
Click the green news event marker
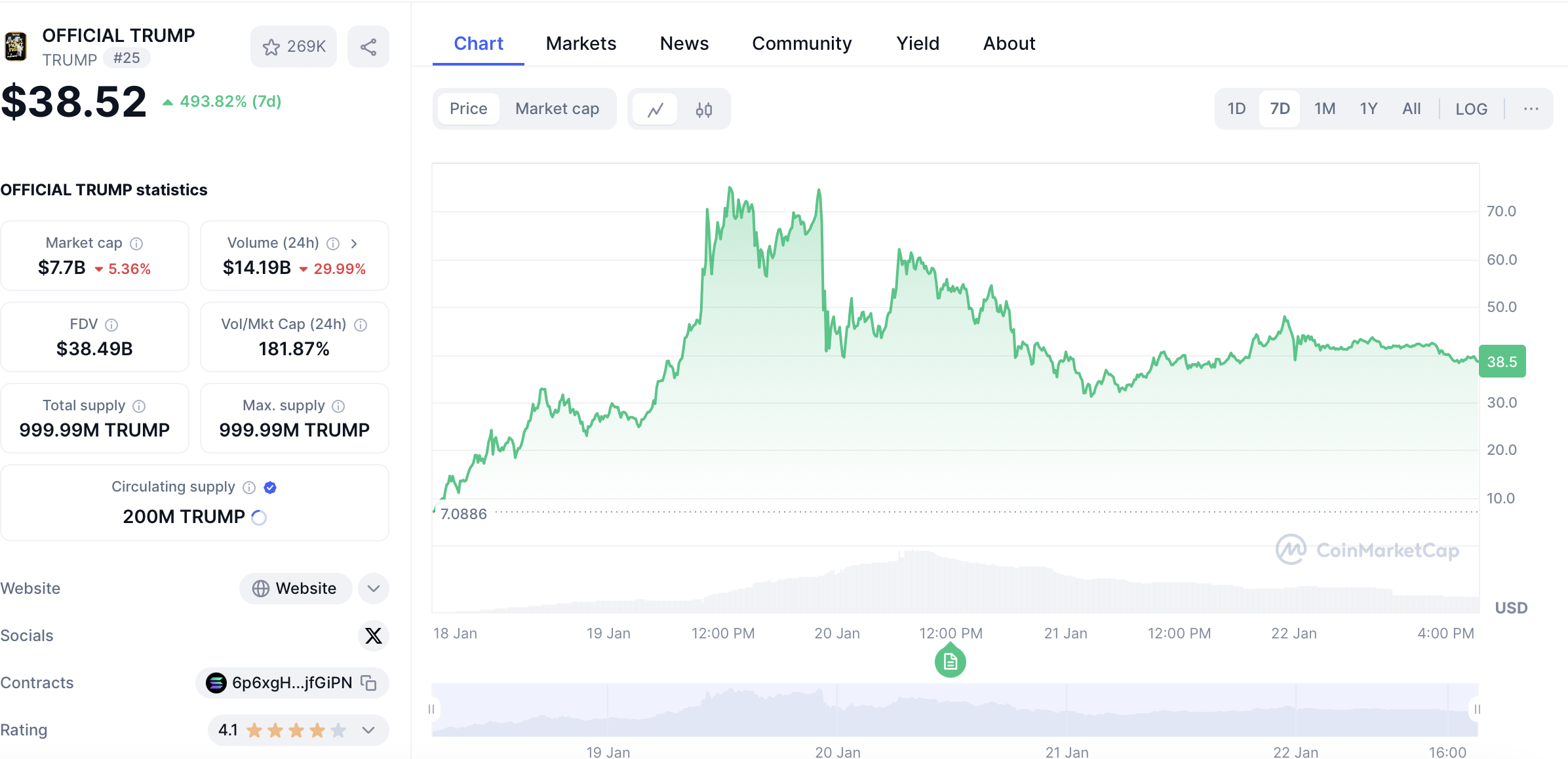[x=950, y=662]
